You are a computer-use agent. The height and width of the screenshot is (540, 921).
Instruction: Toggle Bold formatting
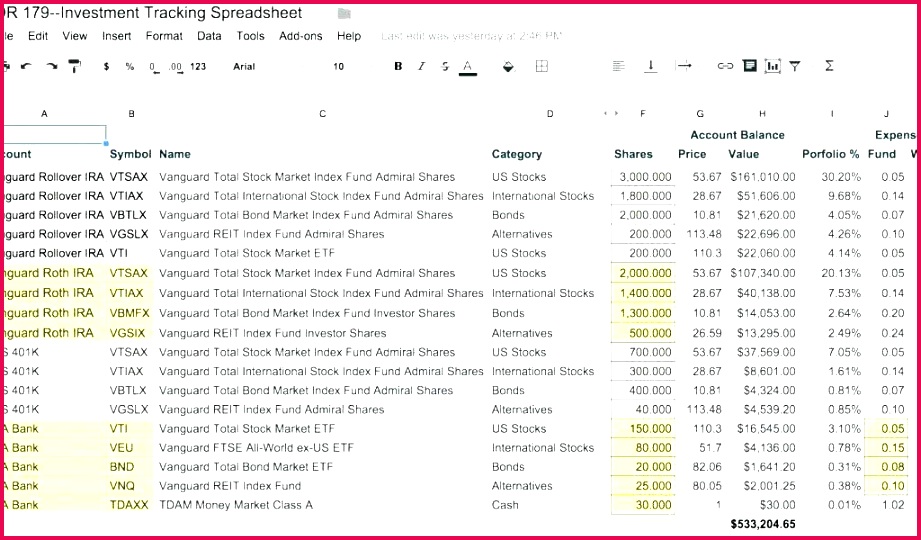pos(398,66)
